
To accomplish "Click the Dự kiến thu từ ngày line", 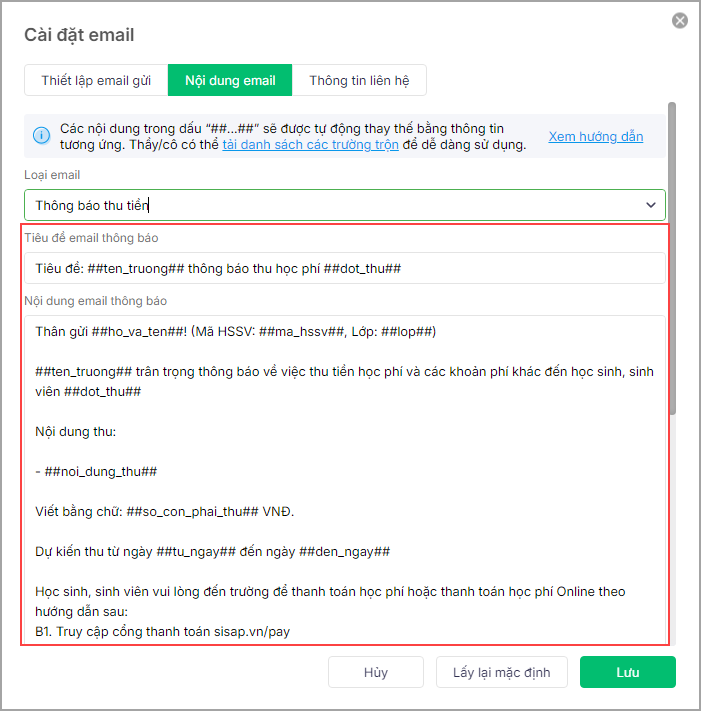I will (x=212, y=552).
